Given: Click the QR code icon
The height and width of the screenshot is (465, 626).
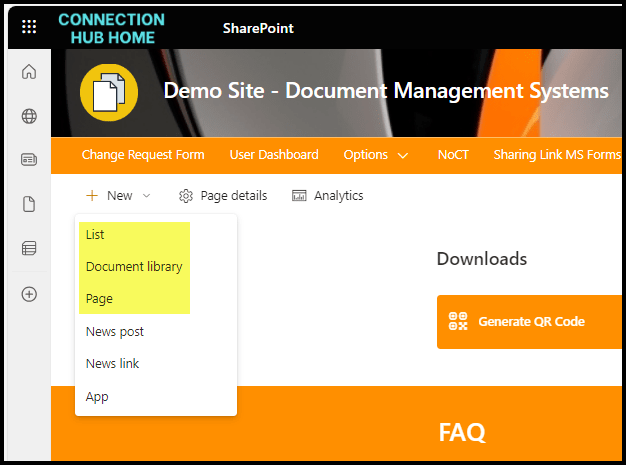Looking at the screenshot, I should tap(458, 322).
